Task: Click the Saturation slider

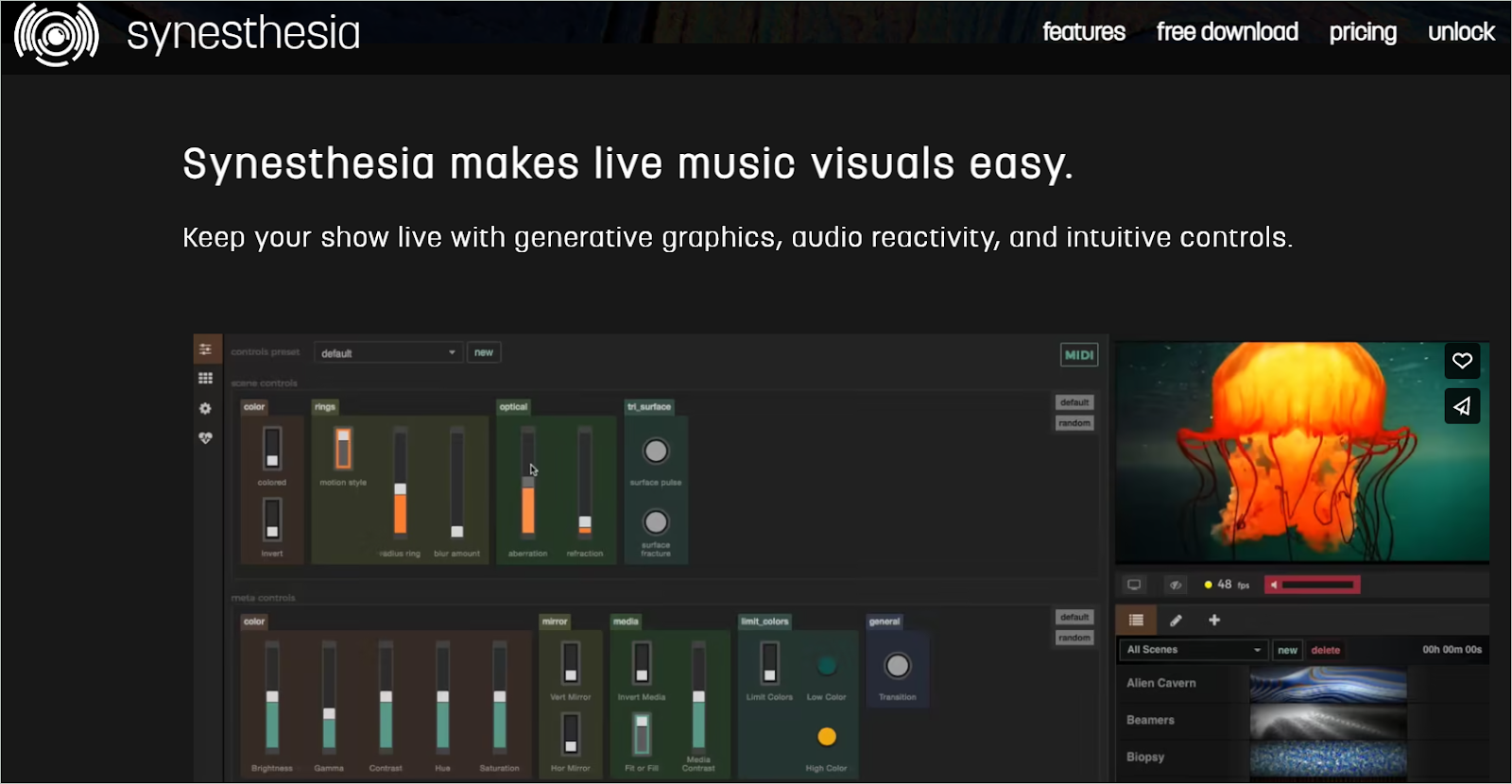Action: coord(500,696)
